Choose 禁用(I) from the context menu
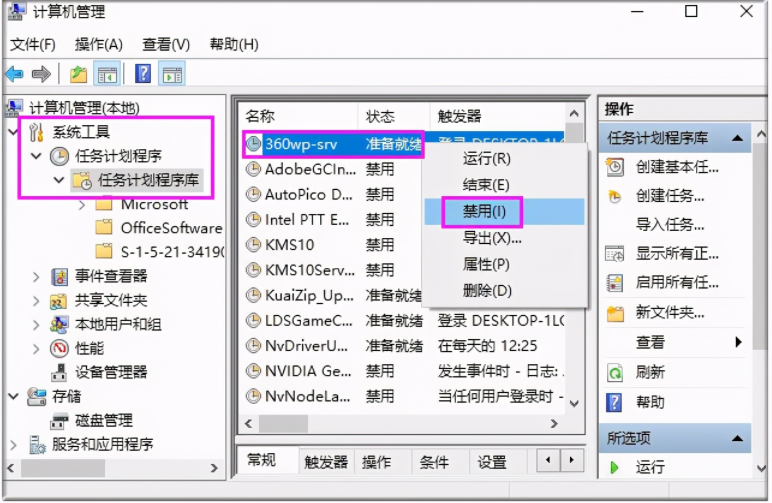The width and height of the screenshot is (772, 503). (485, 212)
